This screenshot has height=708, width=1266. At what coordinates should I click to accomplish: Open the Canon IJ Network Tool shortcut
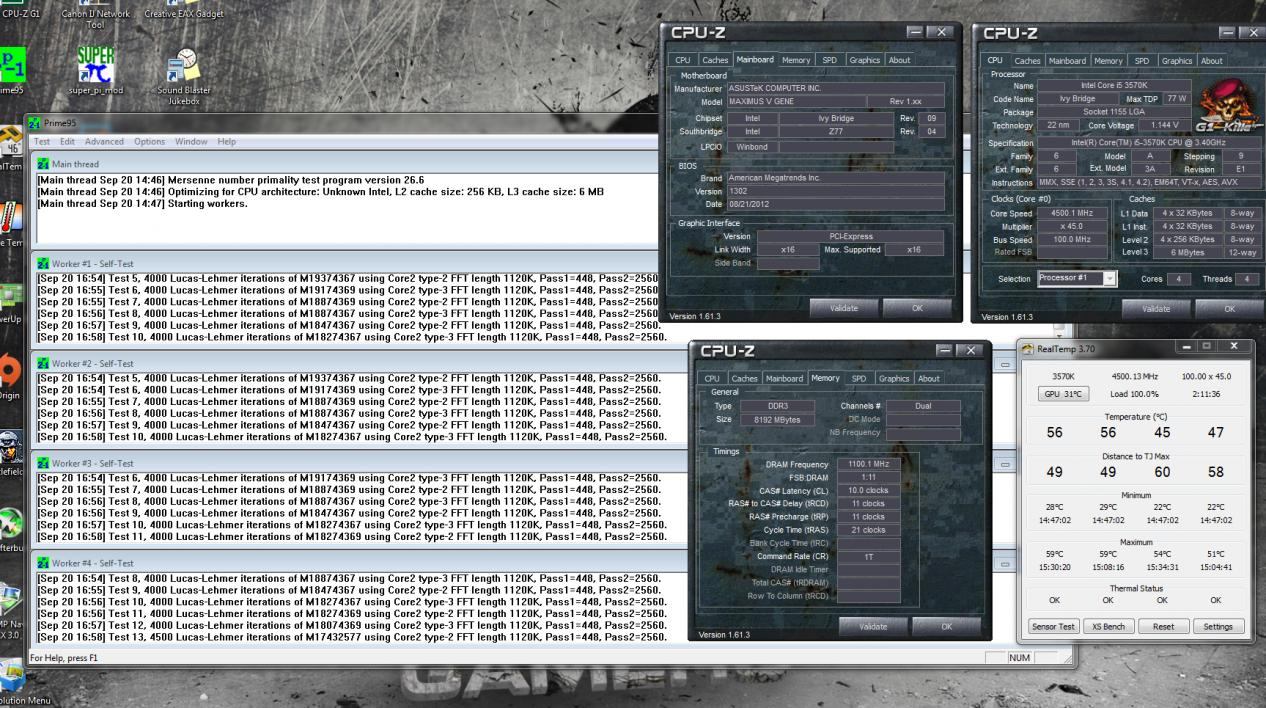[x=96, y=15]
